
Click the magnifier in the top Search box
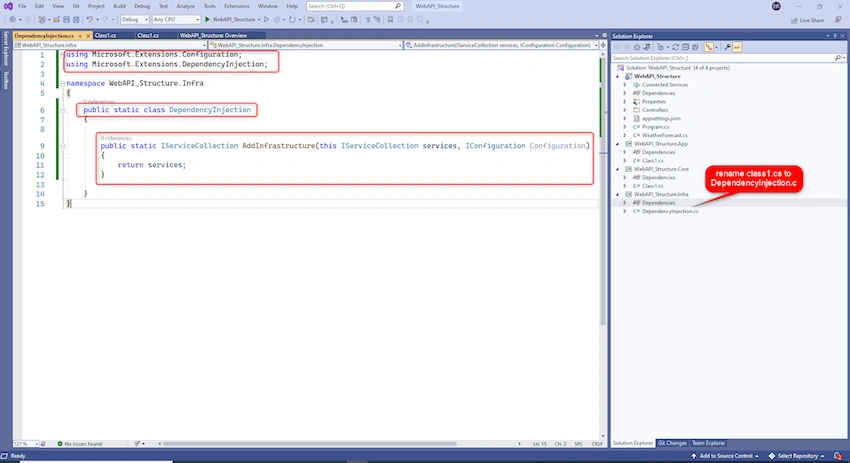[x=398, y=6]
